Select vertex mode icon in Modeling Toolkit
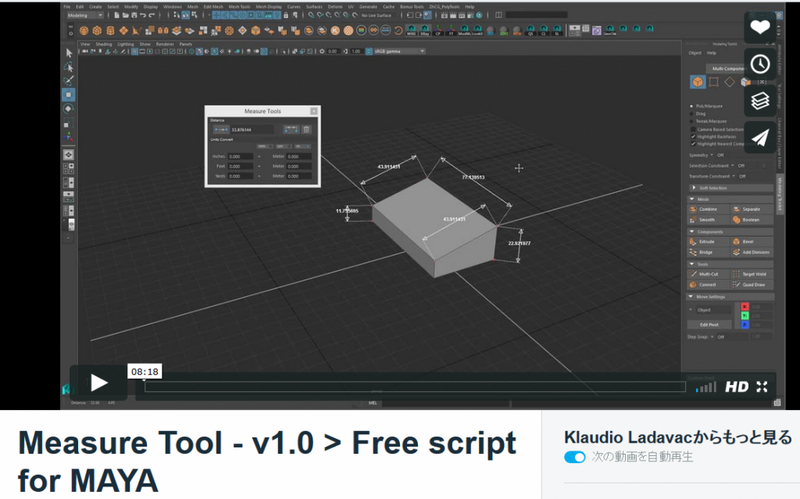This screenshot has width=800, height=499. tap(714, 82)
